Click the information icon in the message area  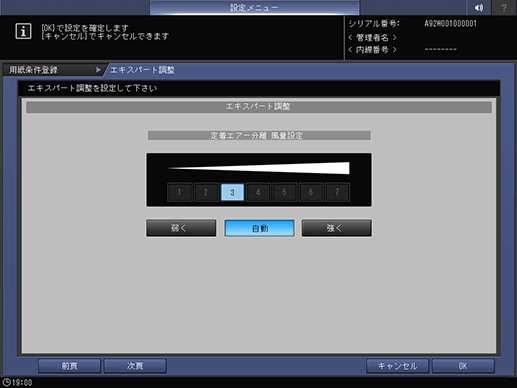click(23, 31)
